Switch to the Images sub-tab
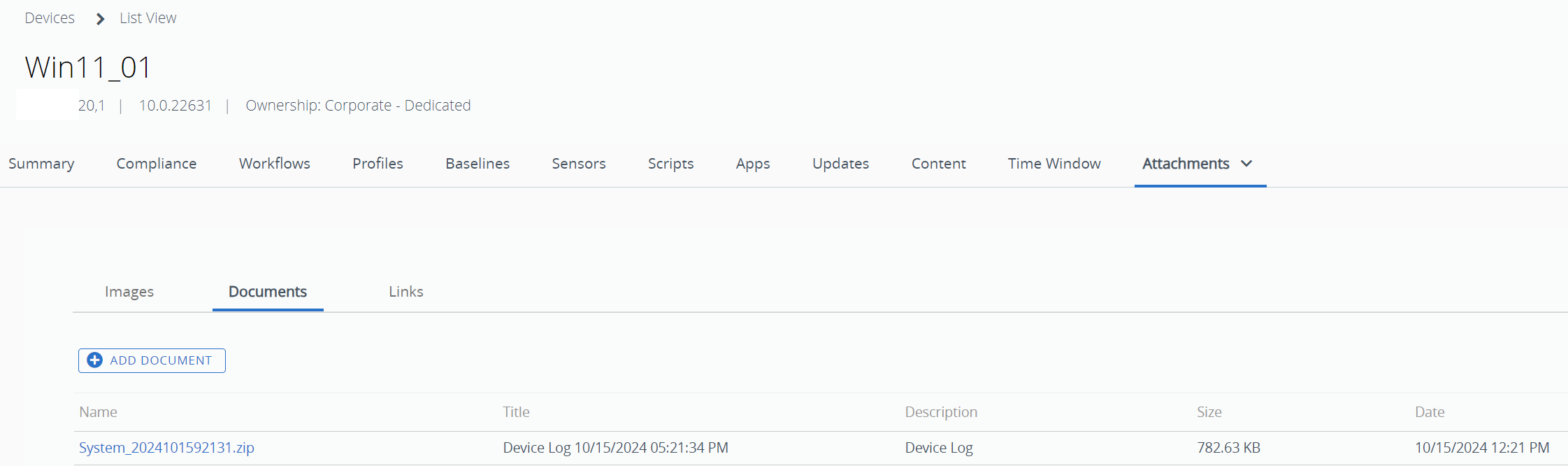The image size is (1568, 466). coord(129,292)
